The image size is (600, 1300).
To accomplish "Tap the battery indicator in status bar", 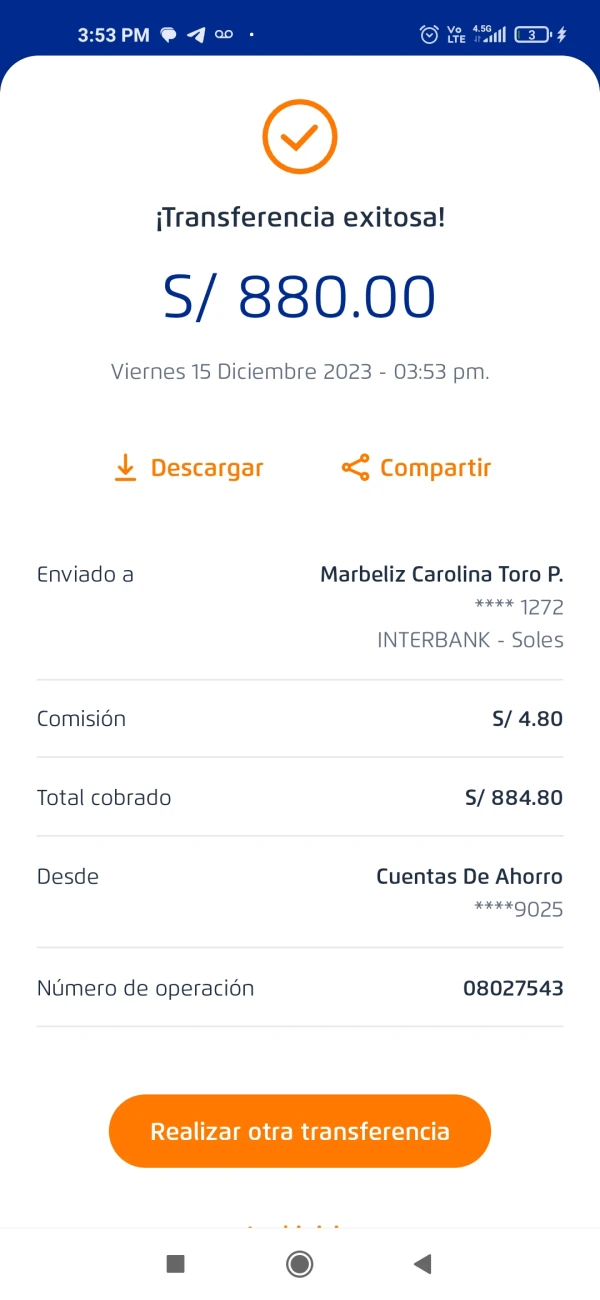I will [x=534, y=35].
